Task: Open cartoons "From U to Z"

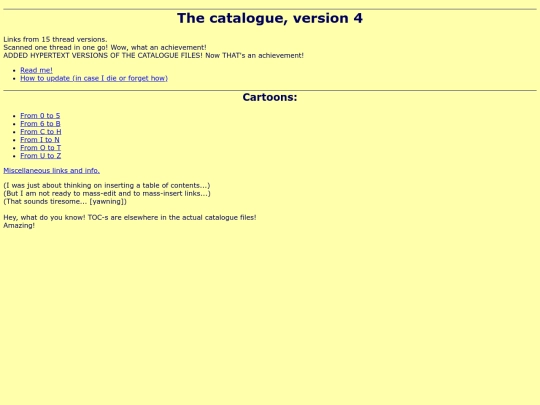Action: click(41, 156)
